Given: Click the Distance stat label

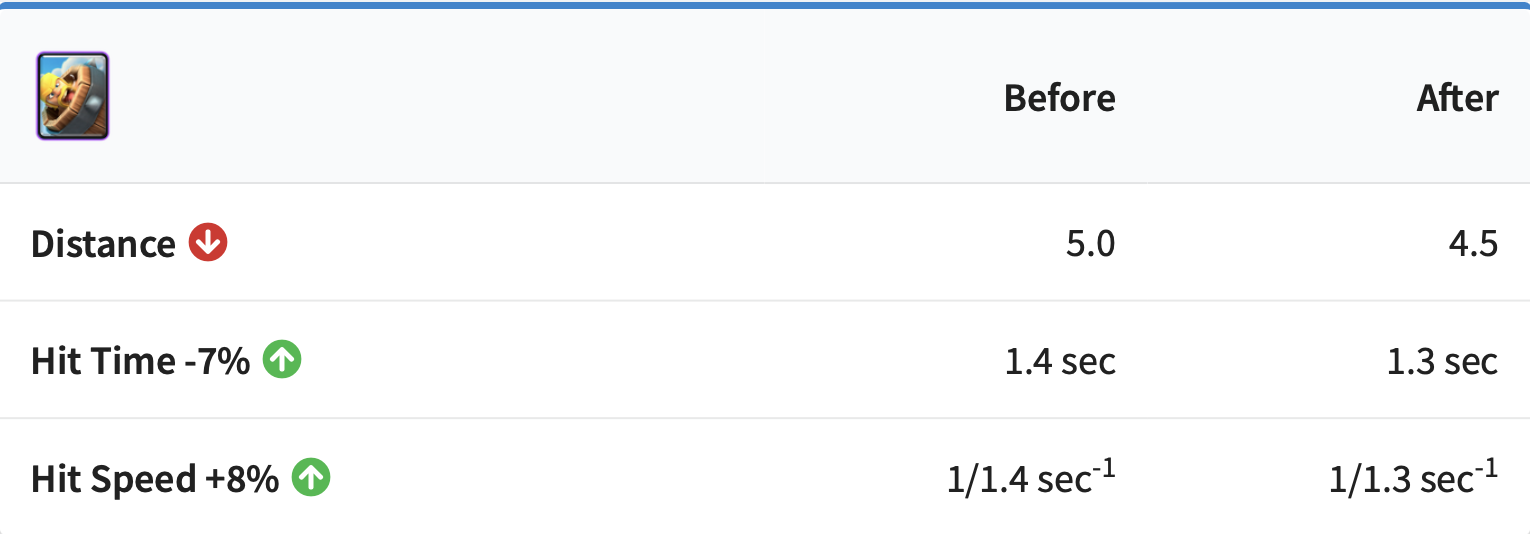Looking at the screenshot, I should point(103,244).
